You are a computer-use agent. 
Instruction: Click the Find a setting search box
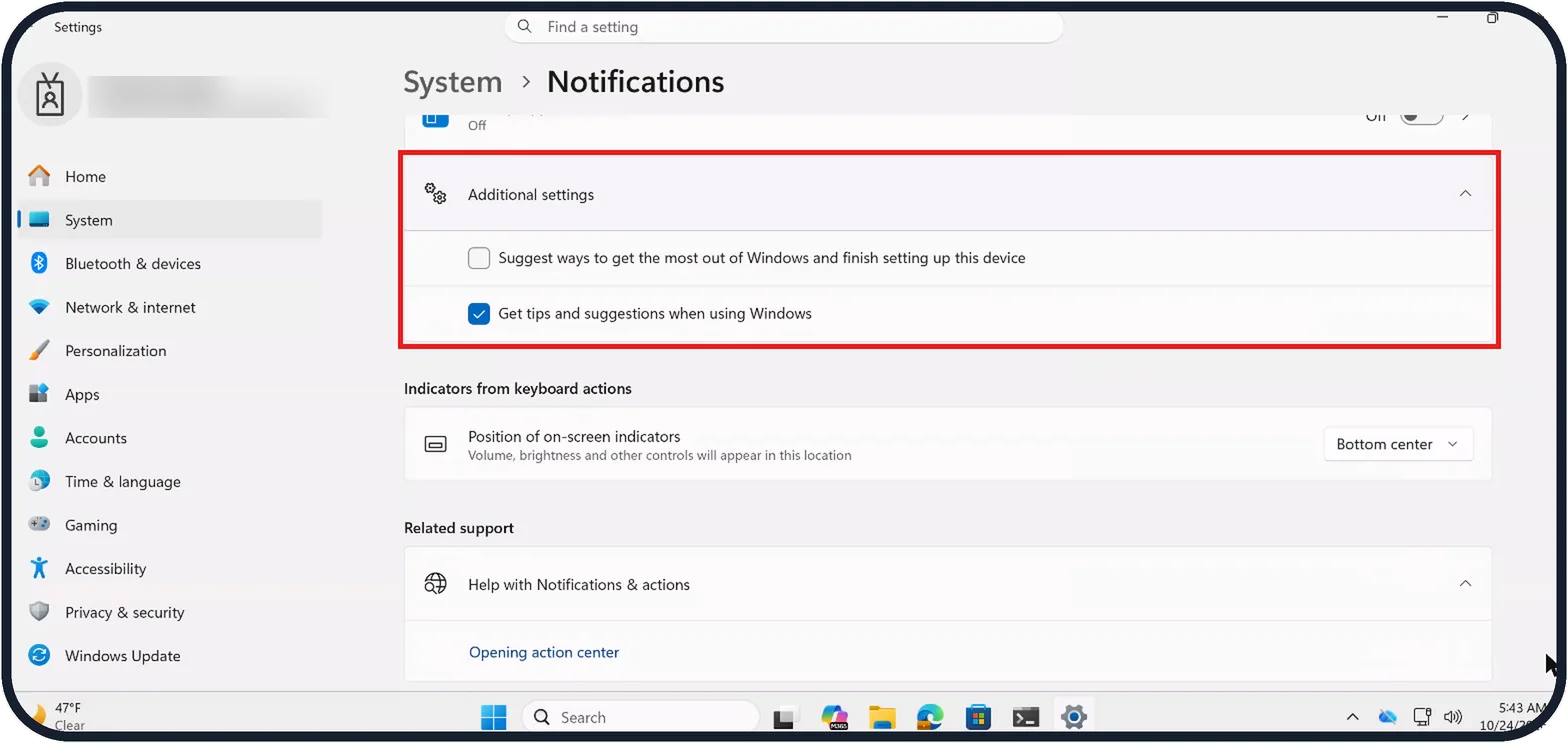784,27
